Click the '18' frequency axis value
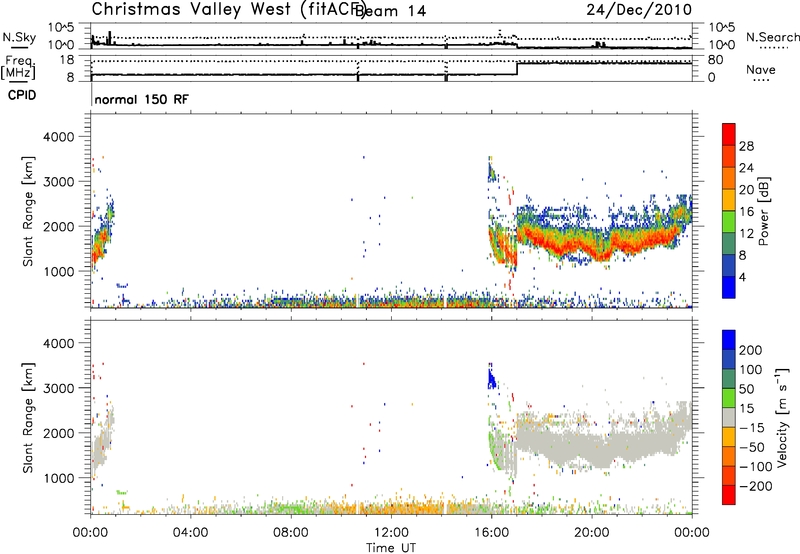800x554 pixels. (67, 60)
